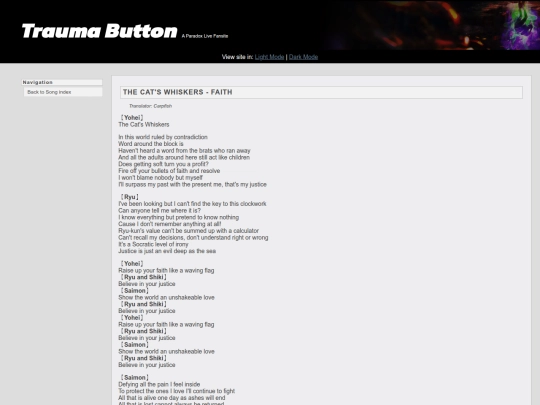Click lyric 'Word around the block is'
540x405 pixels.
pos(151,144)
